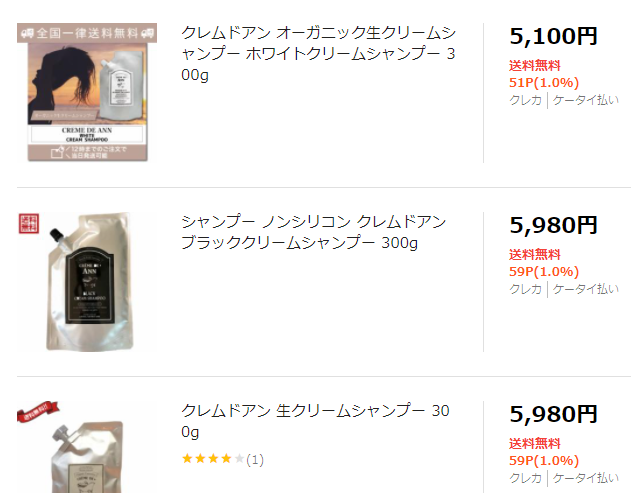Click the 5,980円 price of black shampoo

coord(553,225)
